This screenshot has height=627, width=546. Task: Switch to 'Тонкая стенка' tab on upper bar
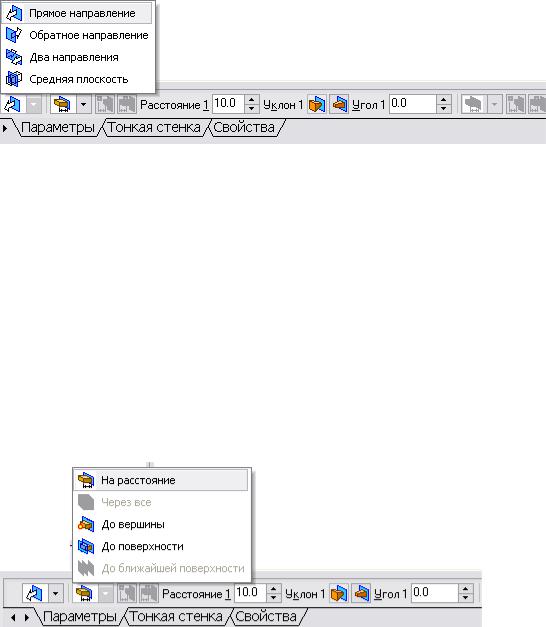point(154,128)
